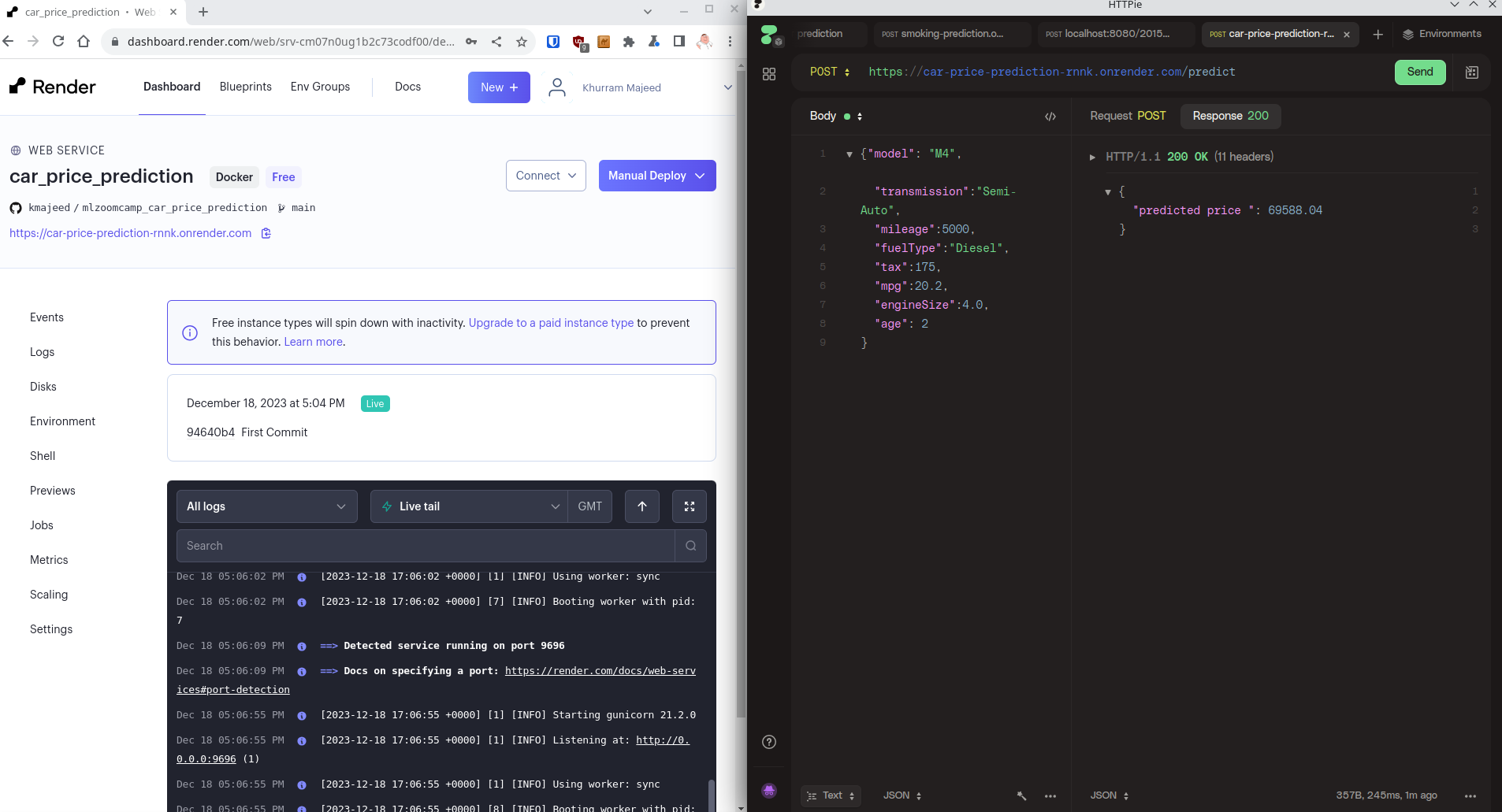Expand Khurram Majeed account menu chevron
1502x812 pixels.
coord(727,87)
